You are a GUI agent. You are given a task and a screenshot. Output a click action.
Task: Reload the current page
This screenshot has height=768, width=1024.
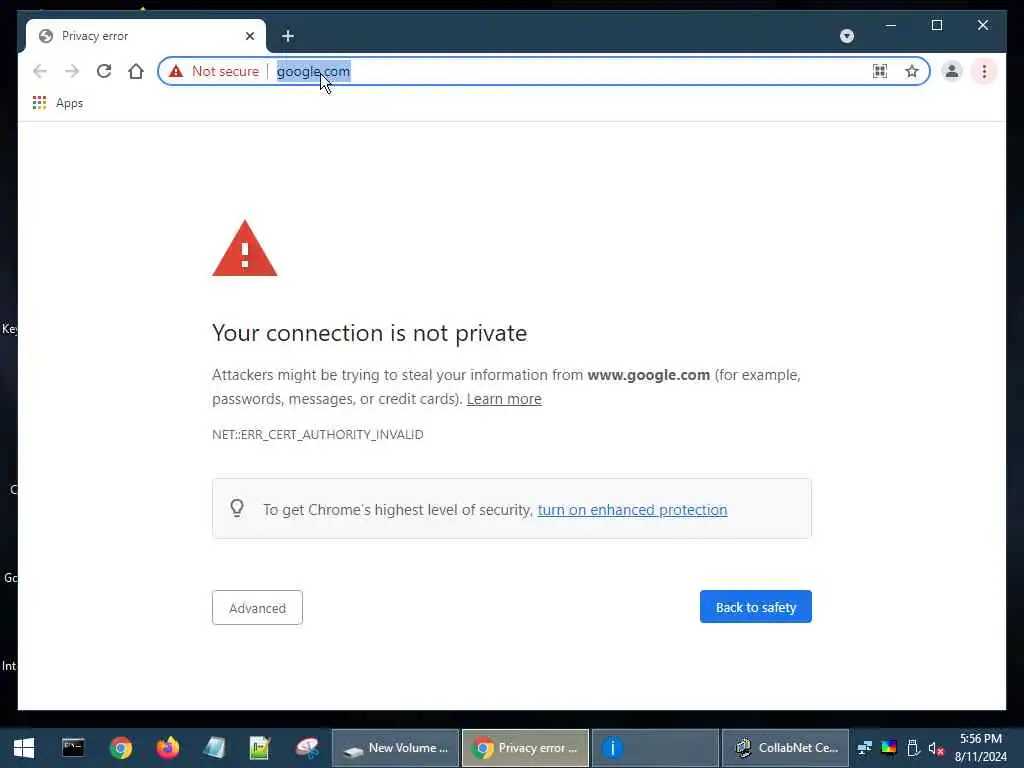point(104,71)
